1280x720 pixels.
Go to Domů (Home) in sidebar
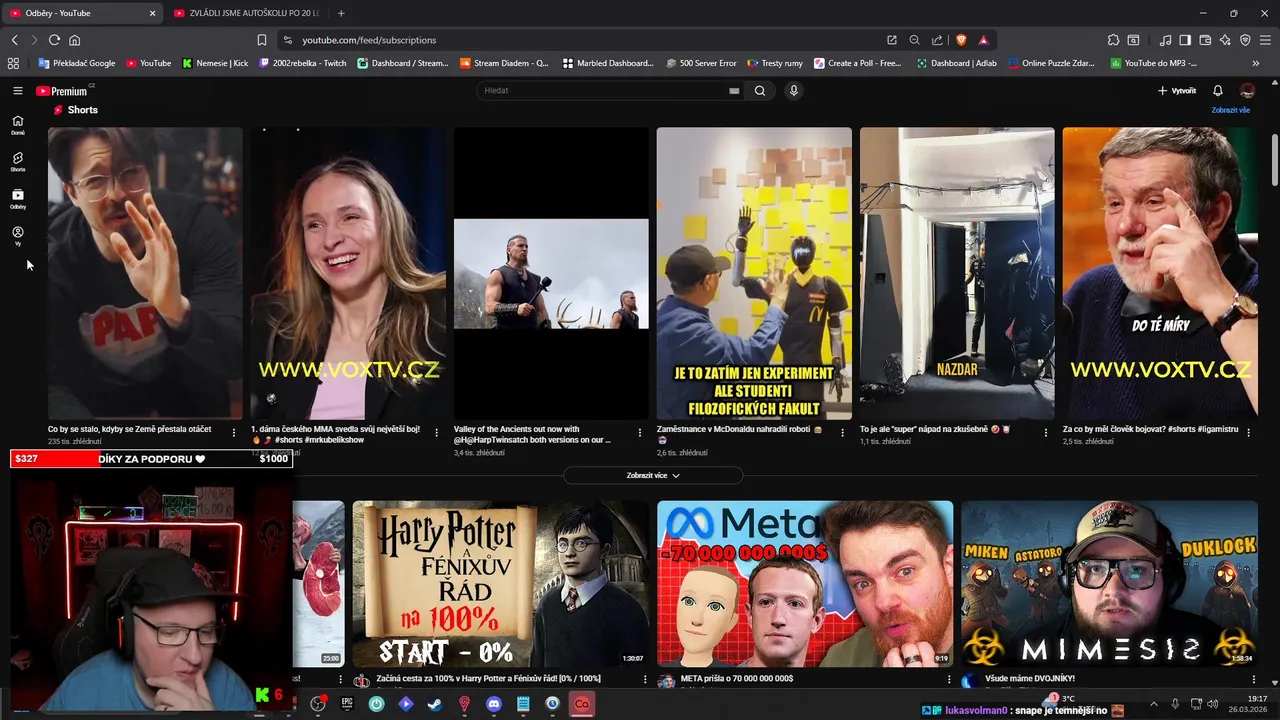click(17, 125)
